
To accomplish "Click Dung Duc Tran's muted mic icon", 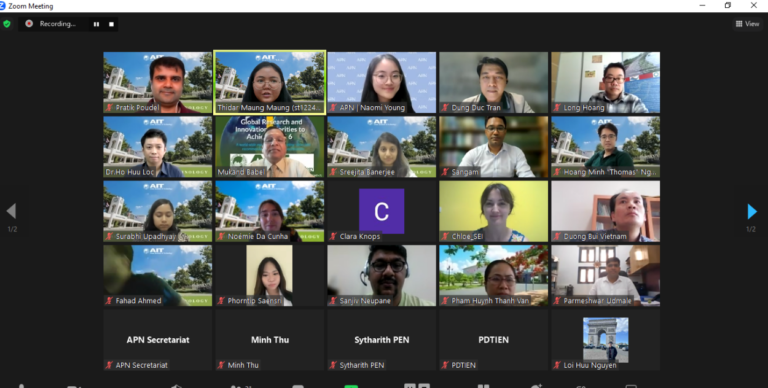I will (x=445, y=108).
